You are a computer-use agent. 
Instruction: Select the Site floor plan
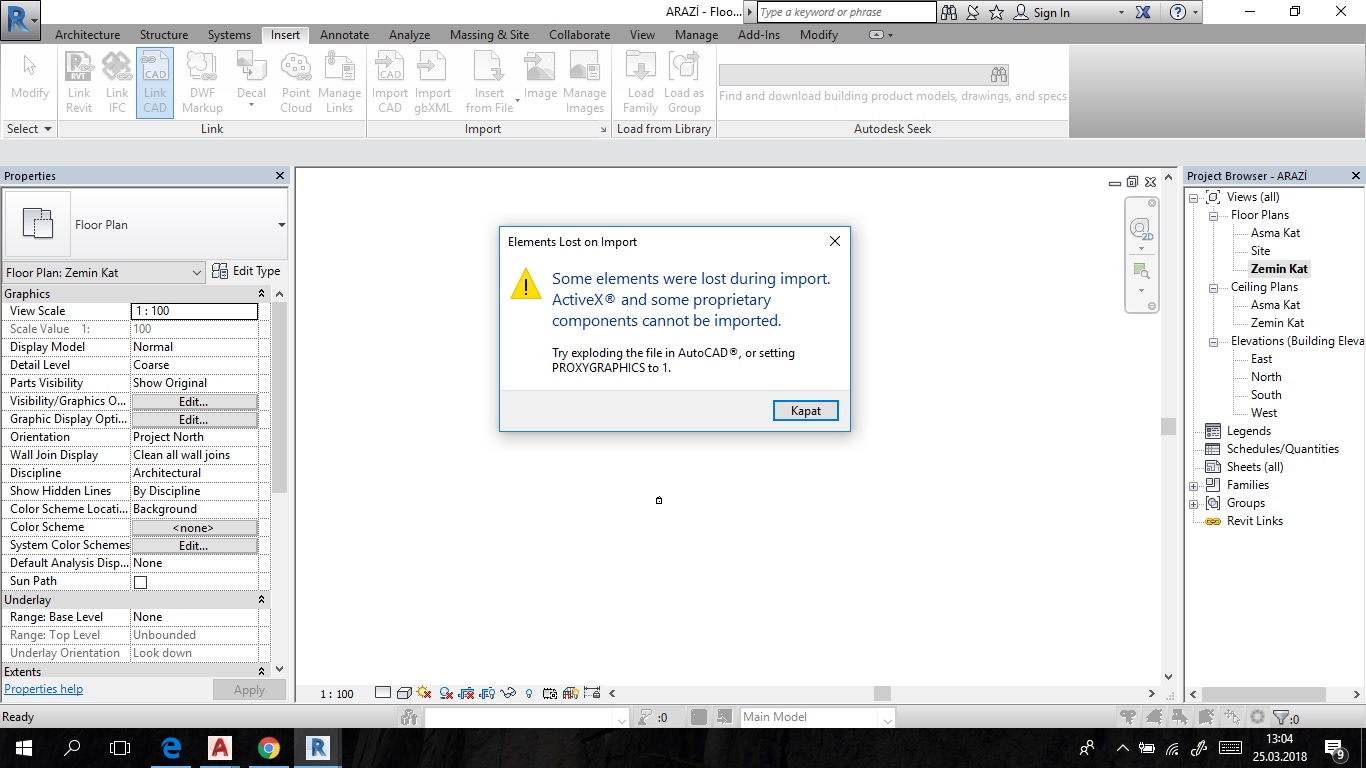pos(1260,251)
